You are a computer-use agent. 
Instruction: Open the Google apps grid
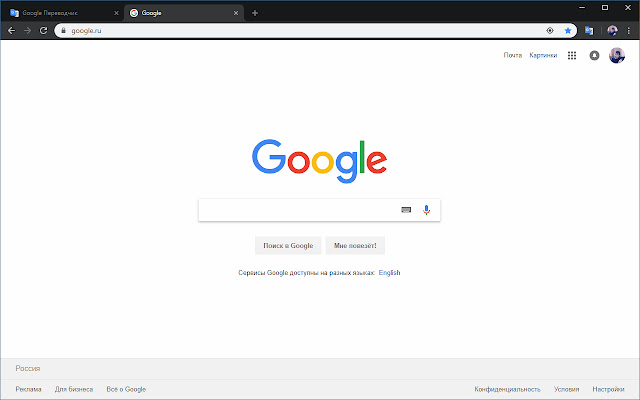click(x=572, y=56)
